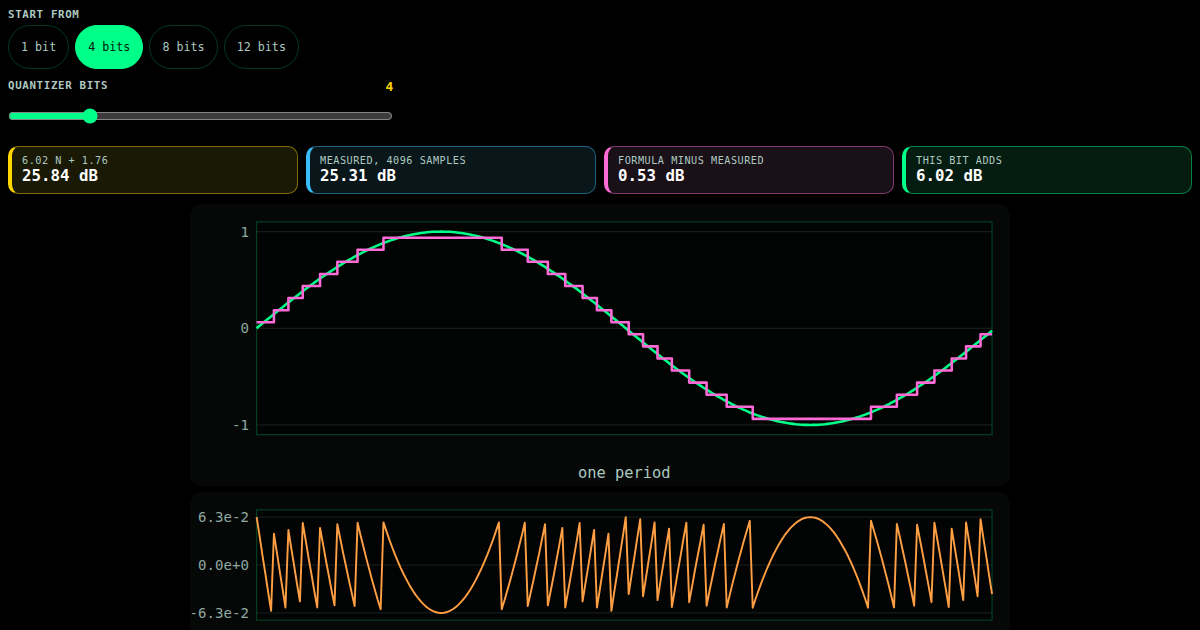
Task: Click the 6.02 dB value
Action: click(949, 176)
